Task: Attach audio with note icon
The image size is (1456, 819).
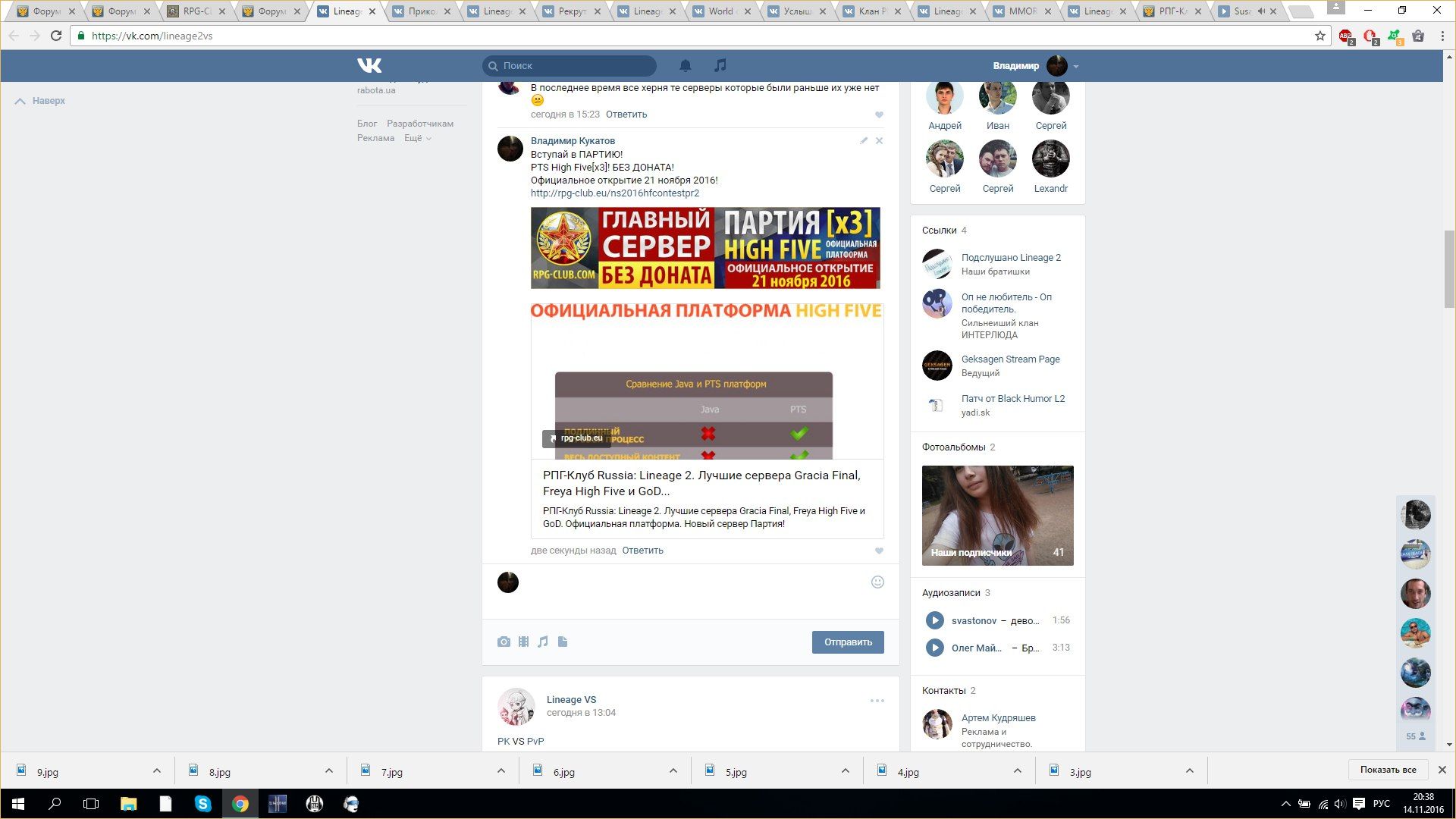Action: [543, 642]
